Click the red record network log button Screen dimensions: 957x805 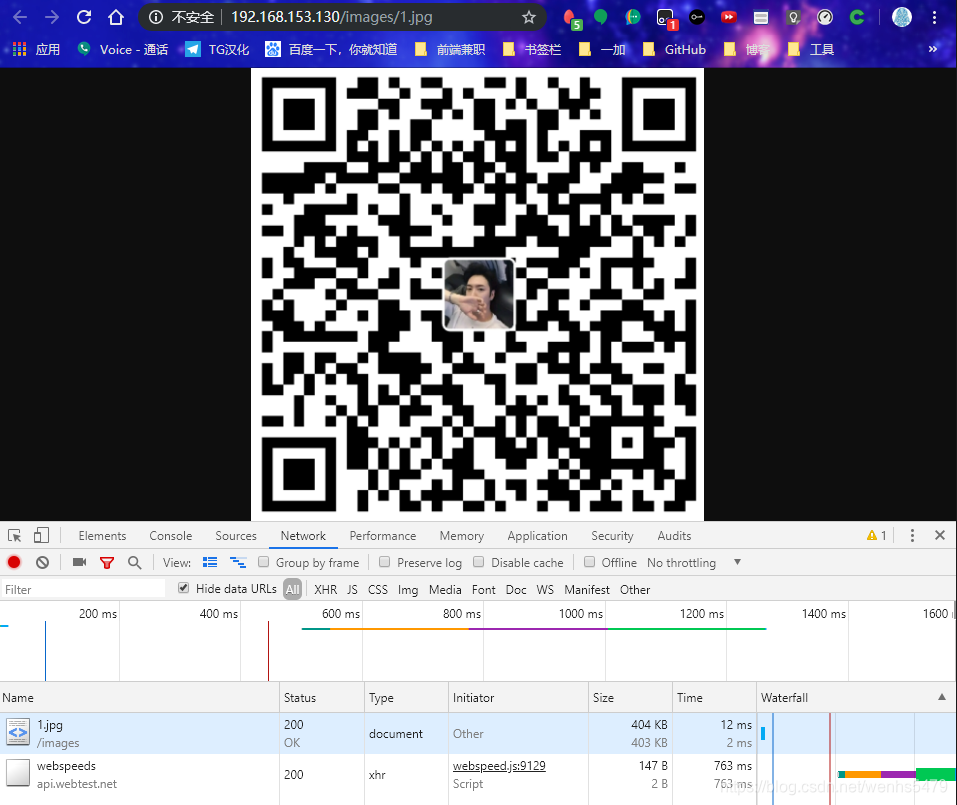(x=13, y=562)
